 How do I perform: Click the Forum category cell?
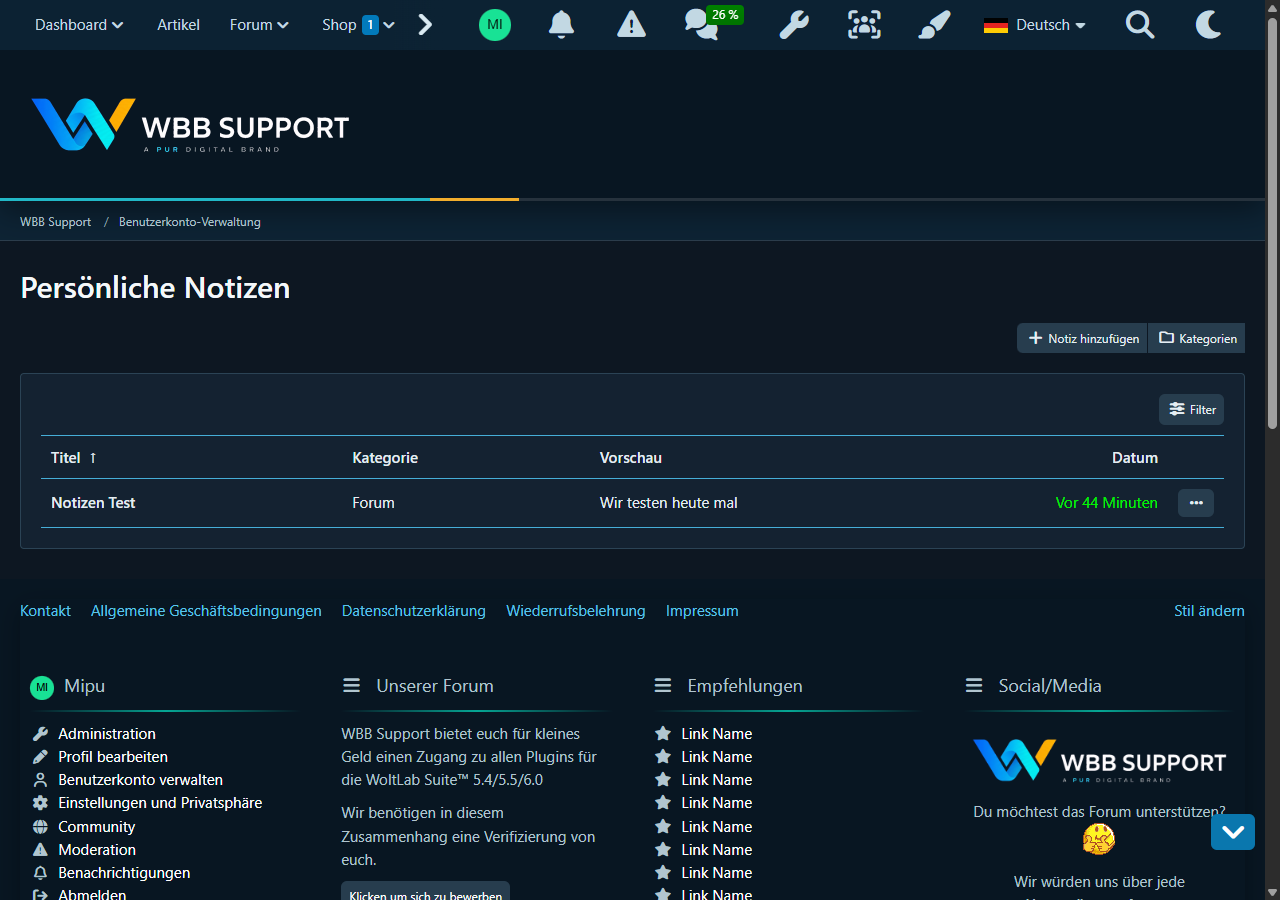tap(374, 503)
